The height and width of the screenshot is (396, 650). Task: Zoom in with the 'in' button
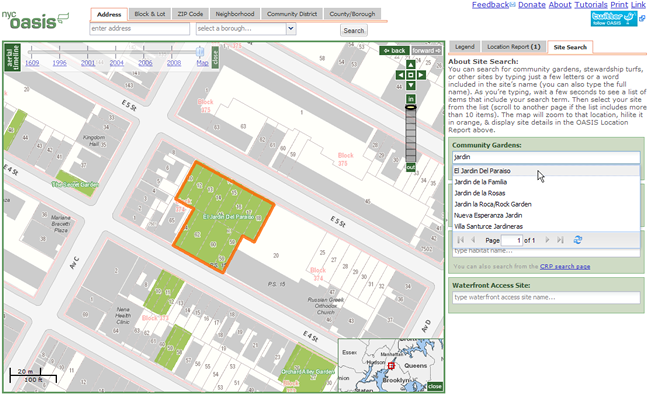(410, 99)
